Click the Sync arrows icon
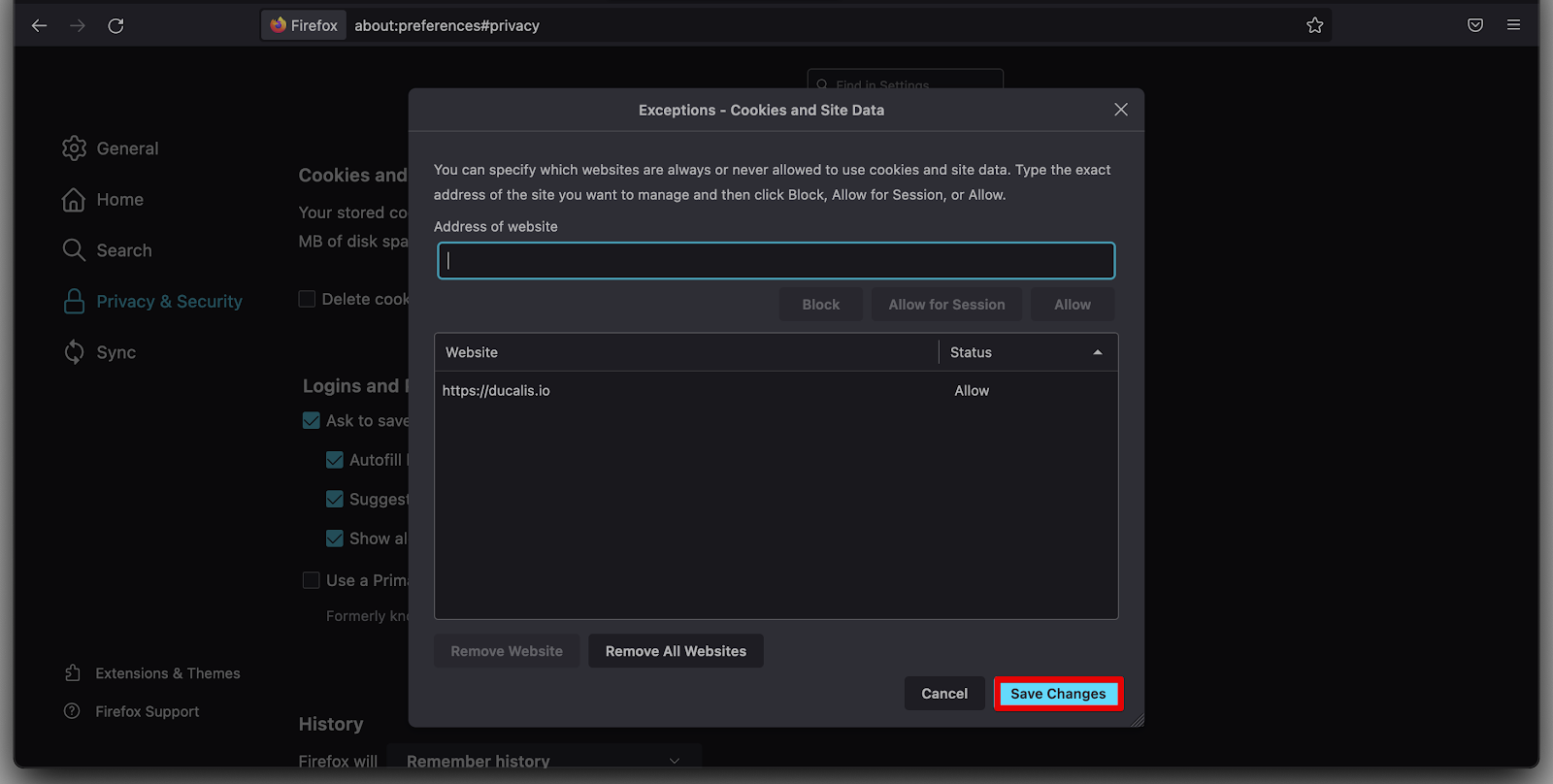This screenshot has height=784, width=1553. point(74,352)
